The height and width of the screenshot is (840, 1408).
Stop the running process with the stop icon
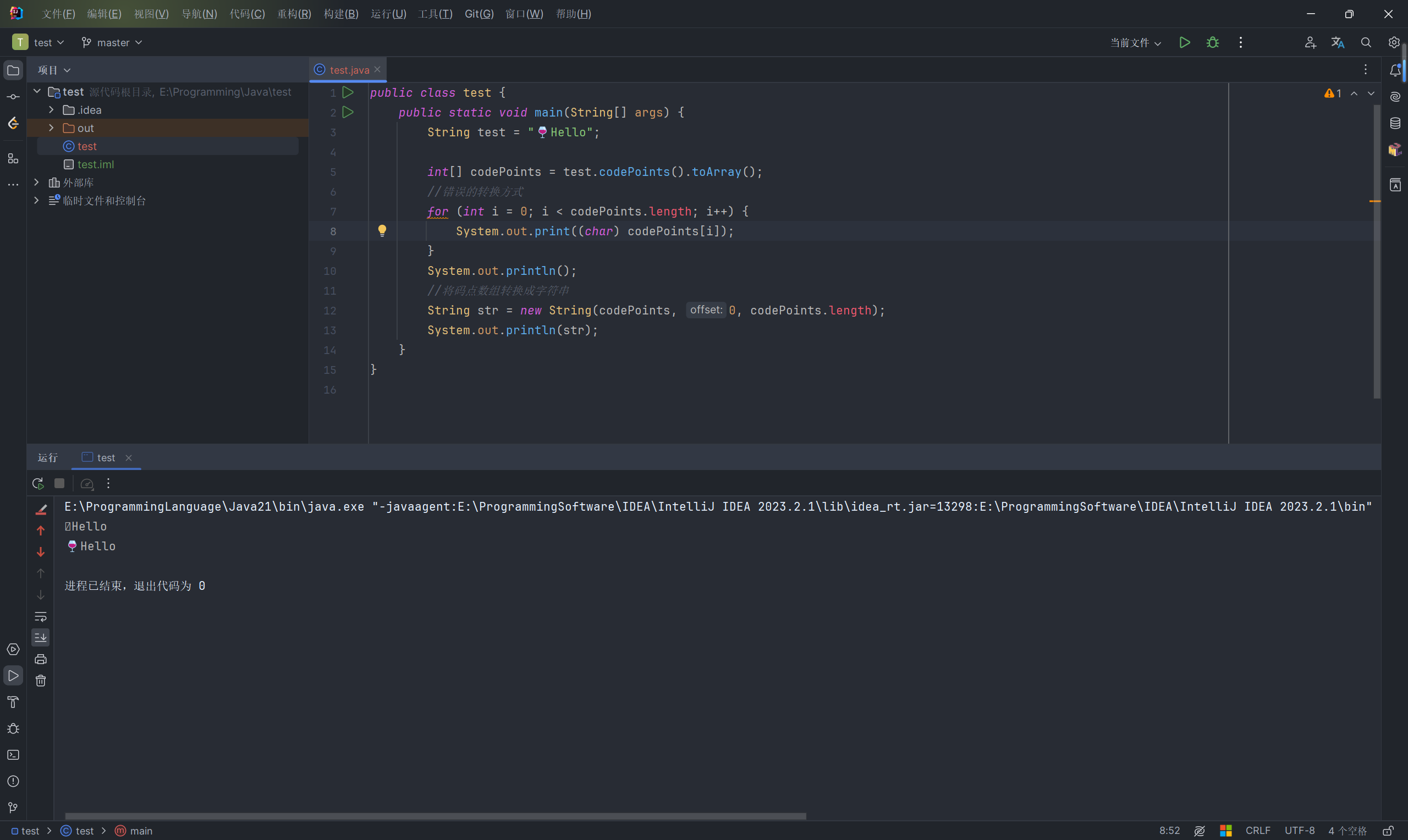[x=59, y=483]
